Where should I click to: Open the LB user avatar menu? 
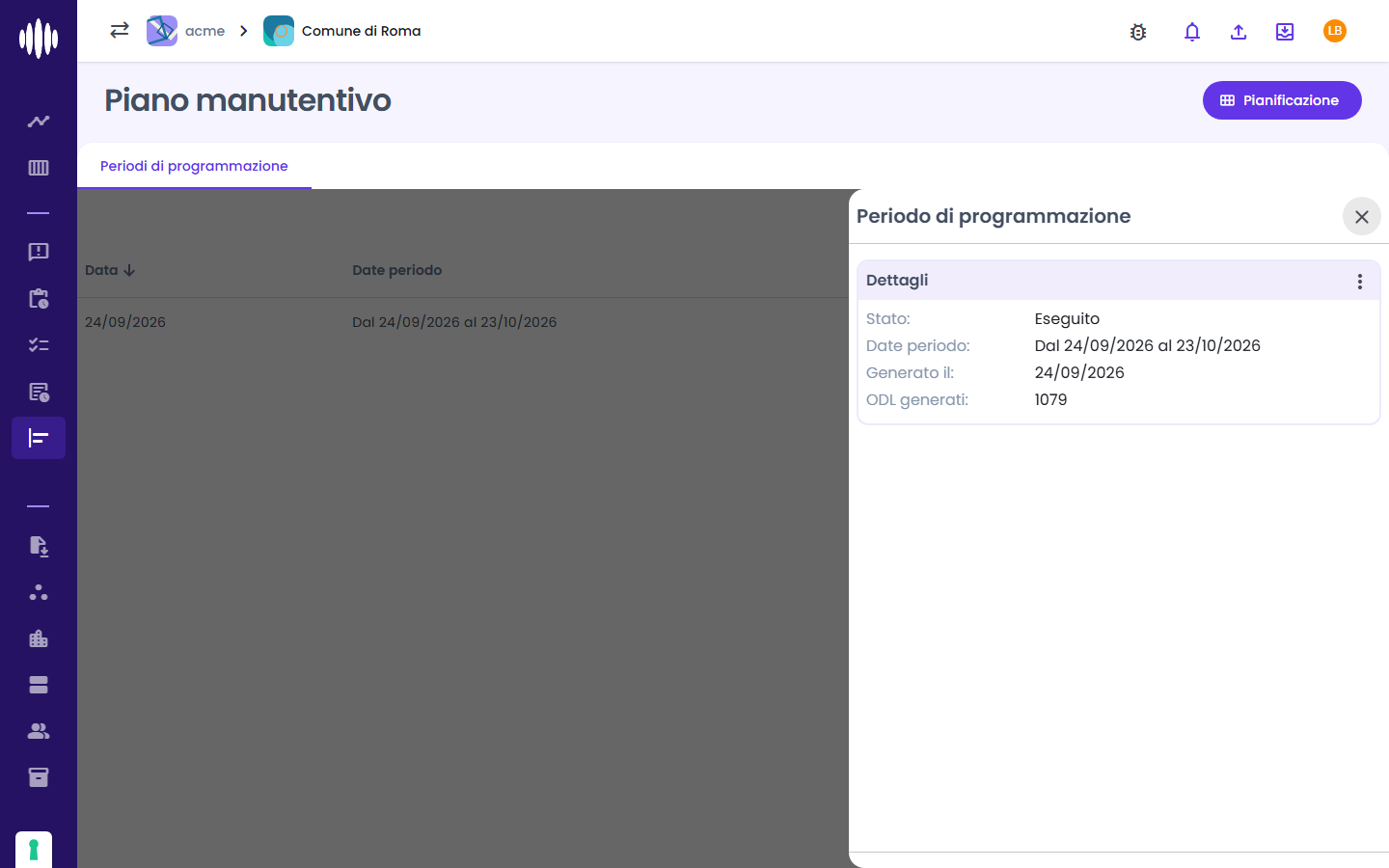click(x=1335, y=31)
